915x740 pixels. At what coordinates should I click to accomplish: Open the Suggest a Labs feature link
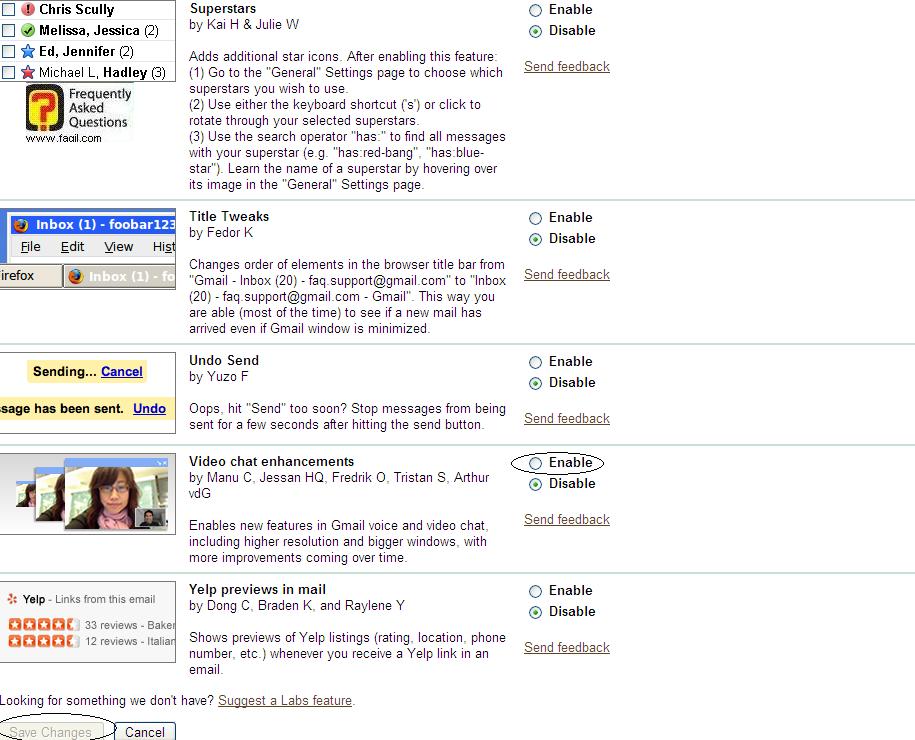[x=285, y=701]
